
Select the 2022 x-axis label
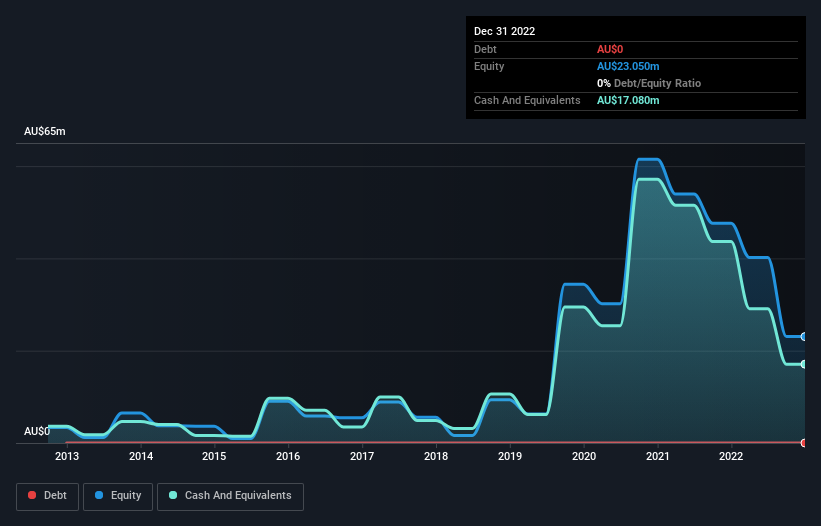click(731, 456)
